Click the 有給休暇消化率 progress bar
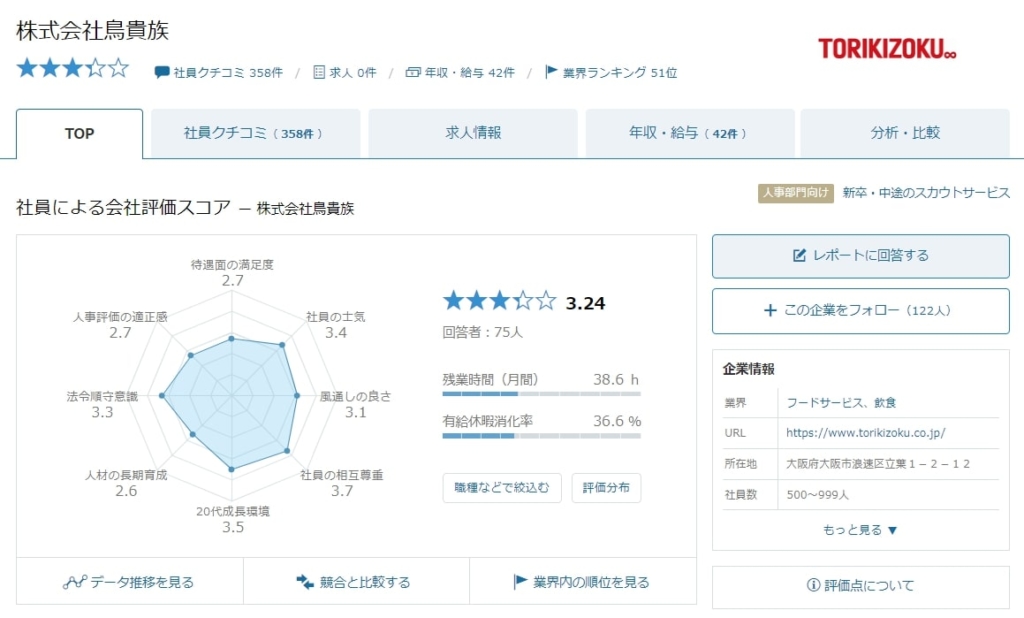 pyautogui.click(x=541, y=436)
